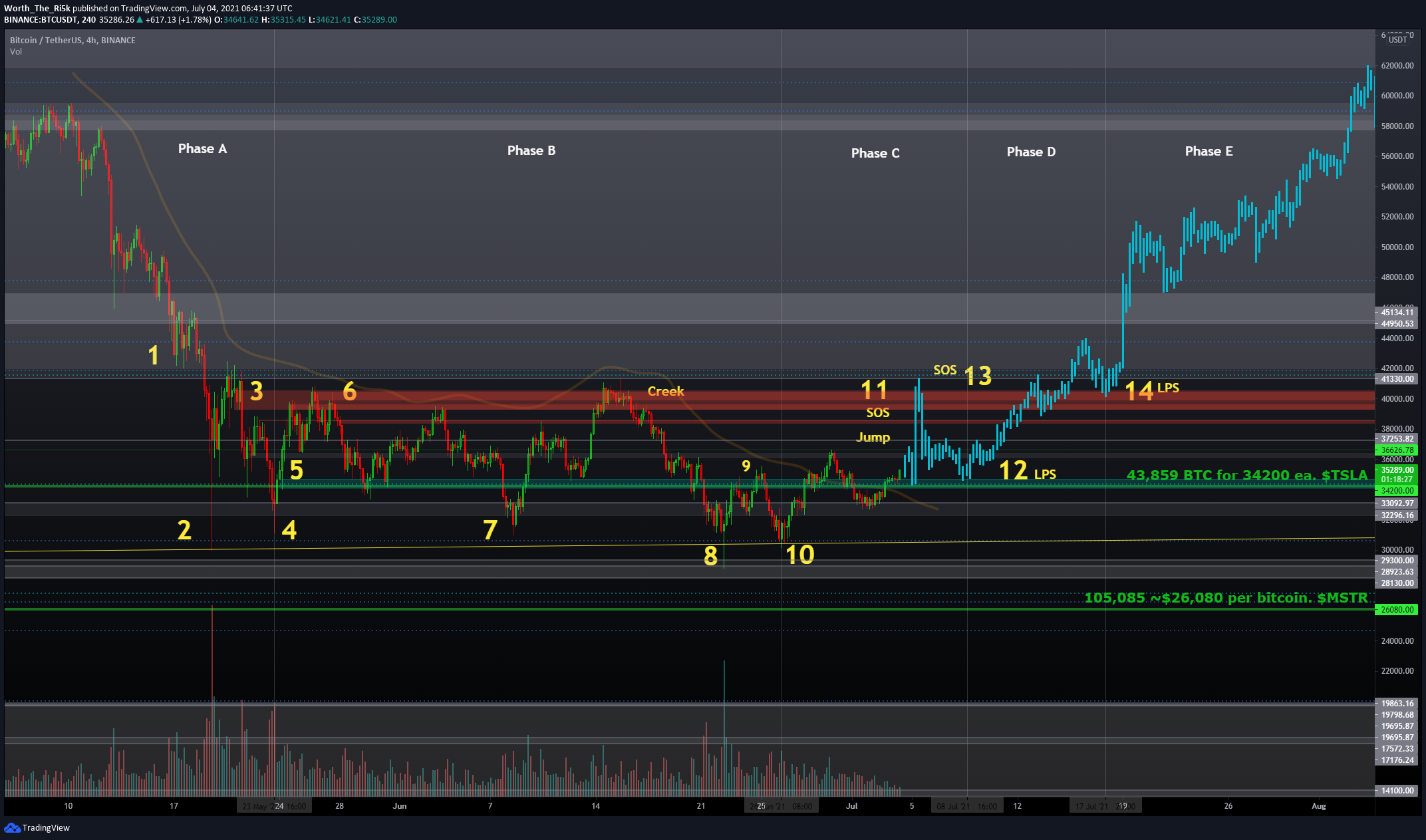Select the yellow number 8 annotation

(x=710, y=556)
